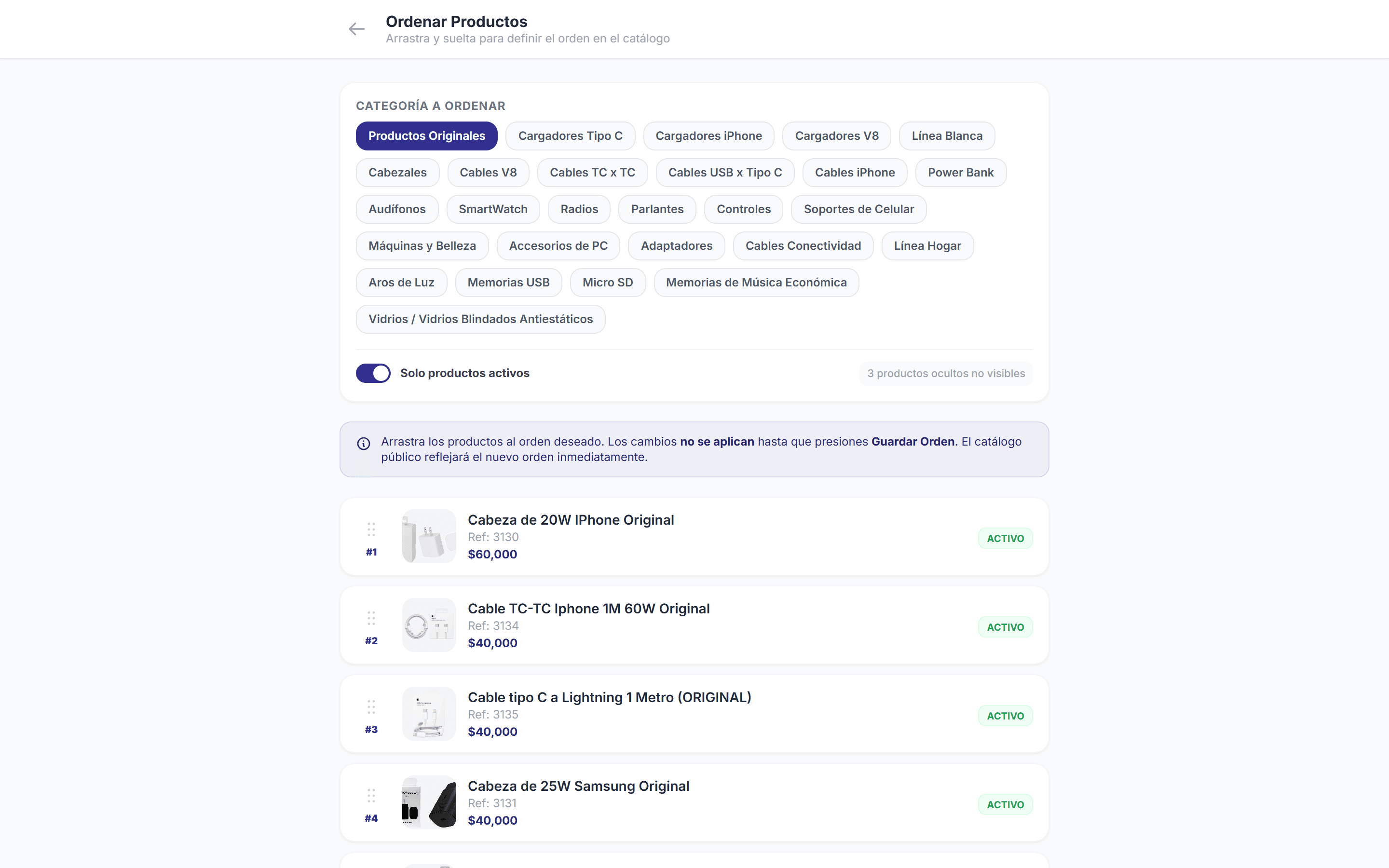
Task: Select the Línea Blanca category
Action: 946,136
